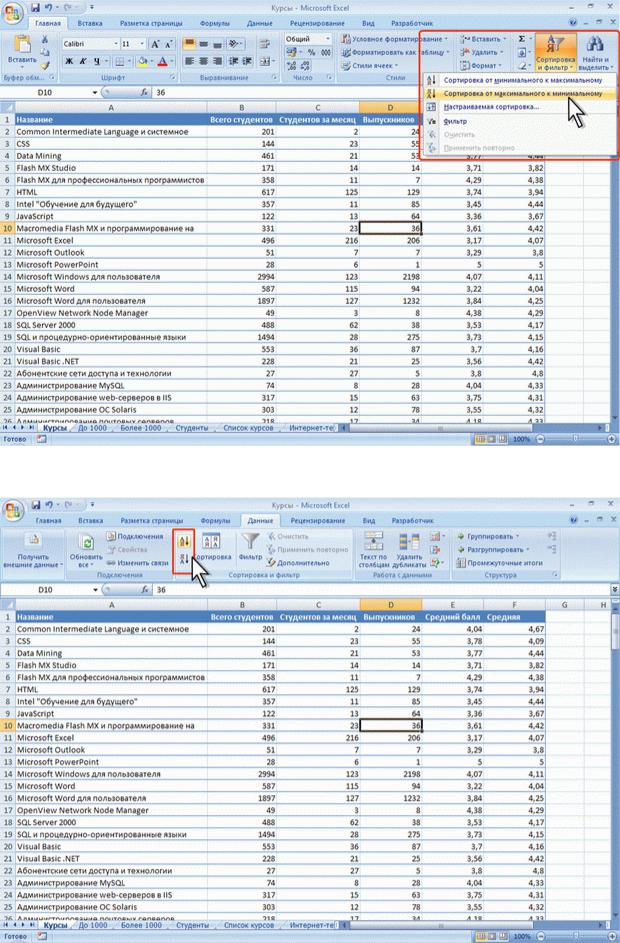This screenshot has height=943, width=620.
Task: Open the Общий number format dropdown
Action: [328, 38]
